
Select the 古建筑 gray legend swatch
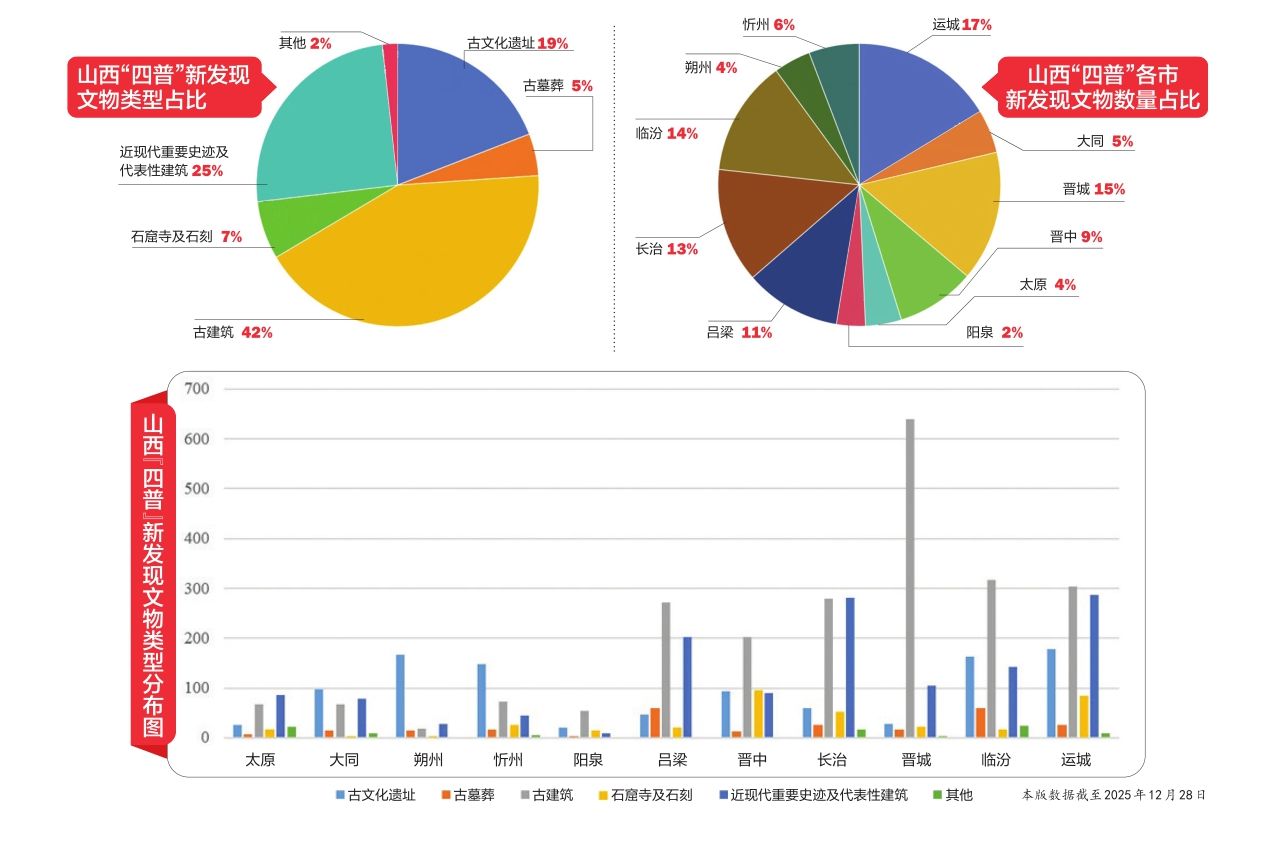(x=524, y=796)
